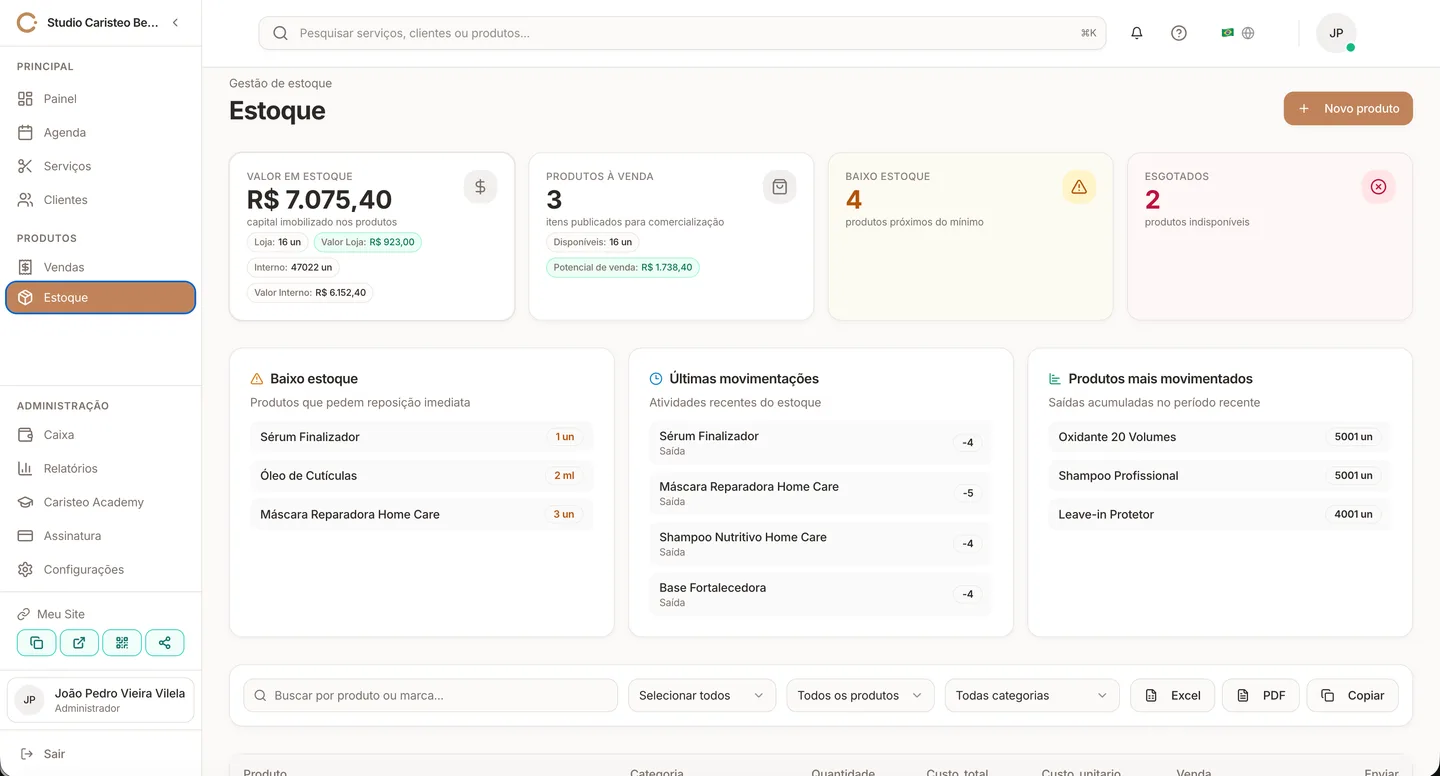Export the table to Excel

[x=1173, y=695]
